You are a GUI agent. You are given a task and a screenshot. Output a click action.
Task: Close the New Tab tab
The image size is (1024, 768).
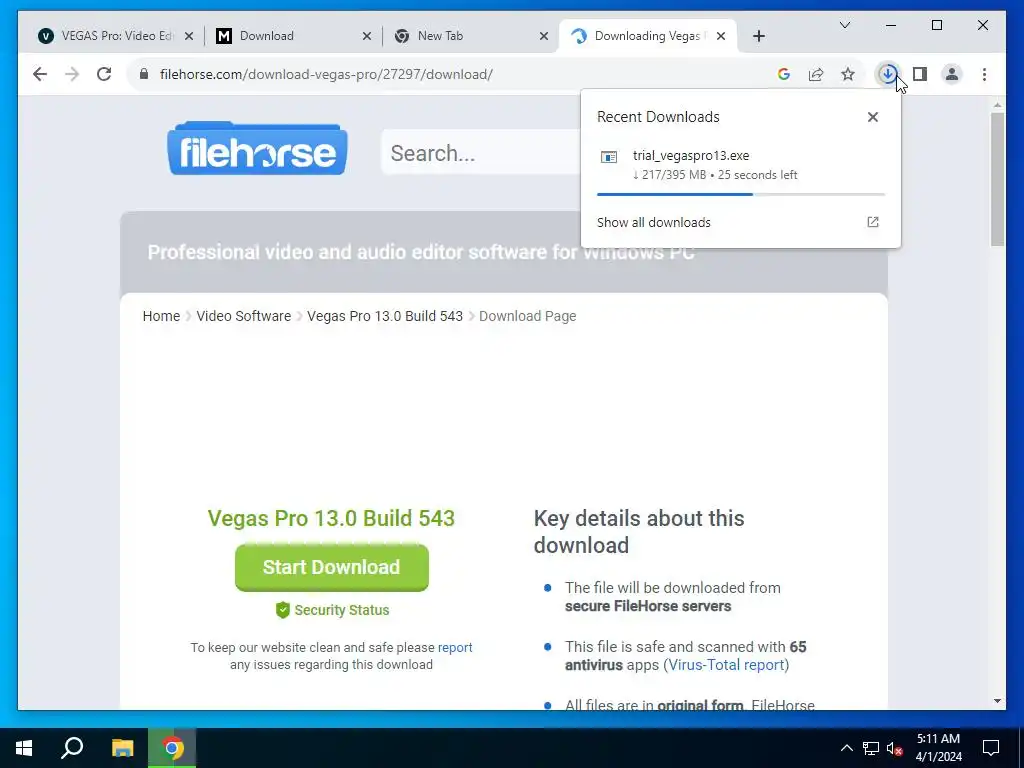pyautogui.click(x=543, y=36)
